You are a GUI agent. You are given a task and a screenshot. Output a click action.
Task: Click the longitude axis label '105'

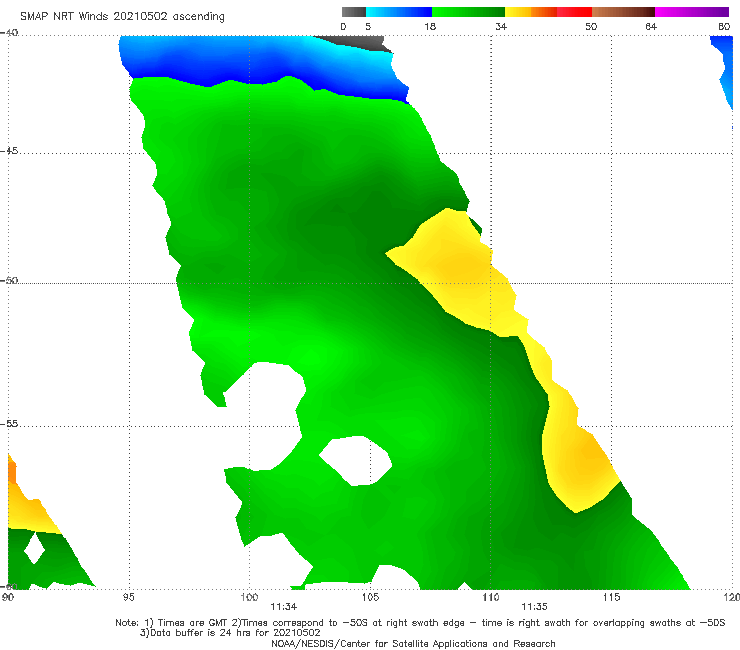pos(370,598)
